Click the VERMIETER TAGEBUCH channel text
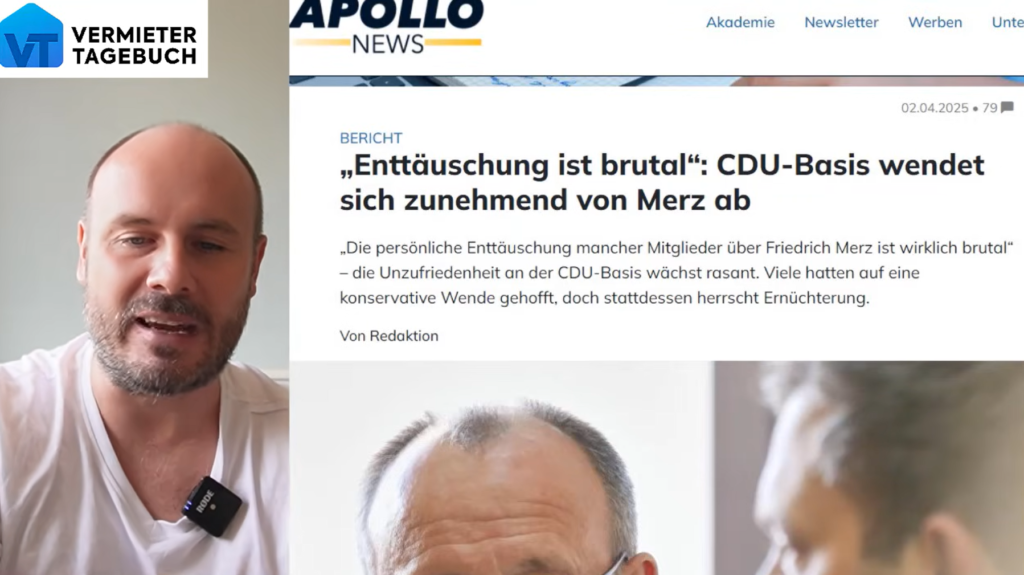Image resolution: width=1024 pixels, height=575 pixels. point(135,45)
